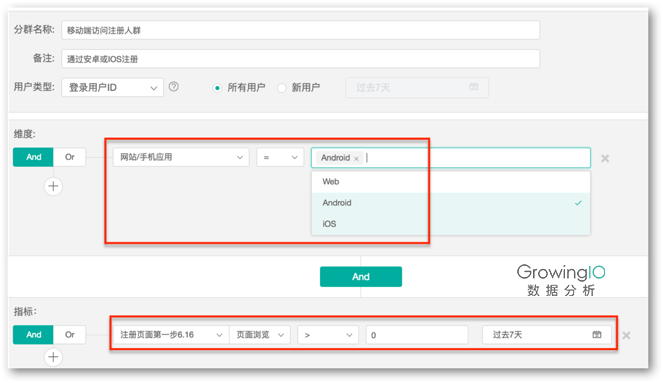Screen dimensions: 663x383
Task: Click the 备注 remark input field
Action: [301, 59]
